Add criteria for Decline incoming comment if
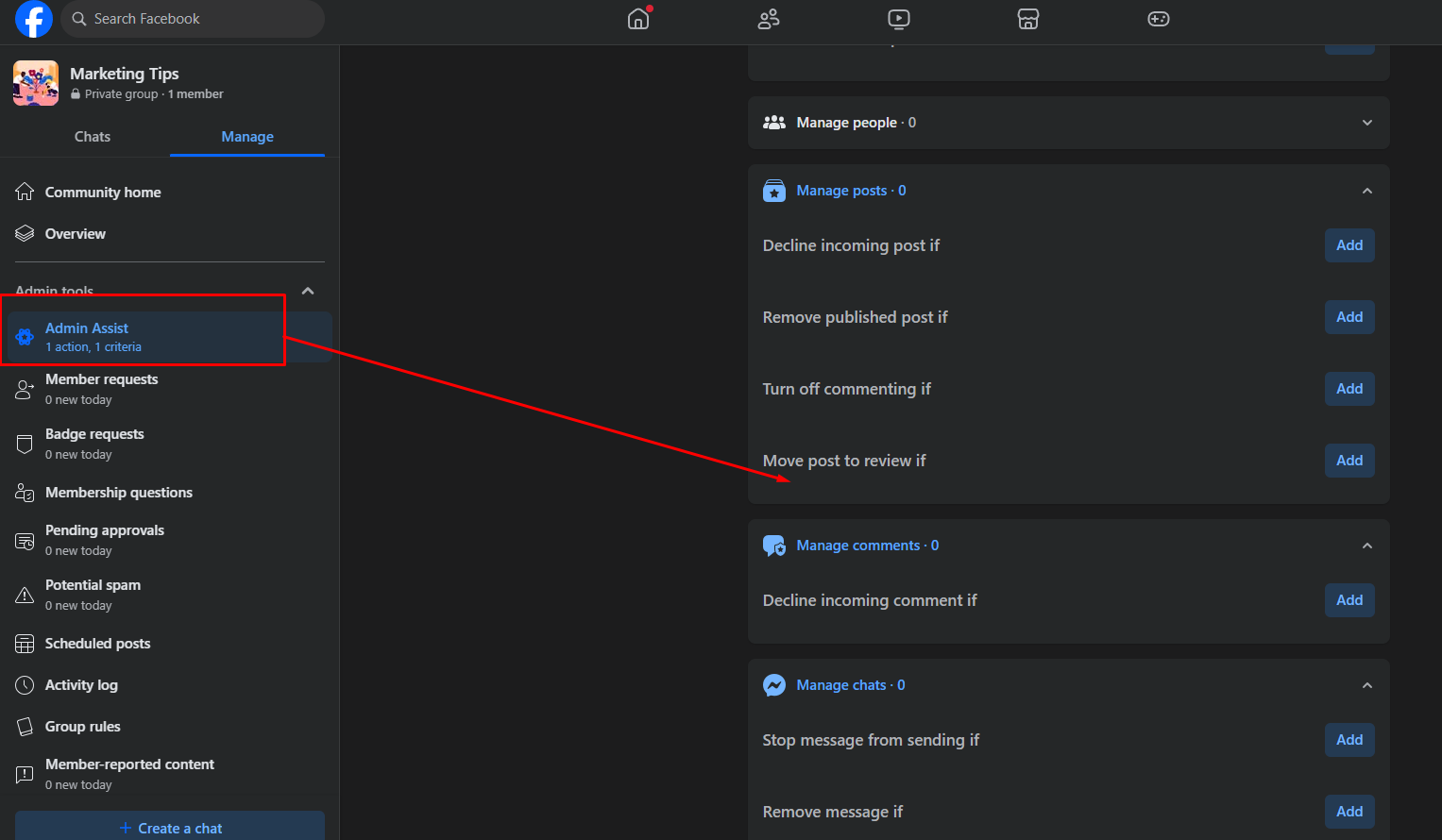 pyautogui.click(x=1349, y=600)
